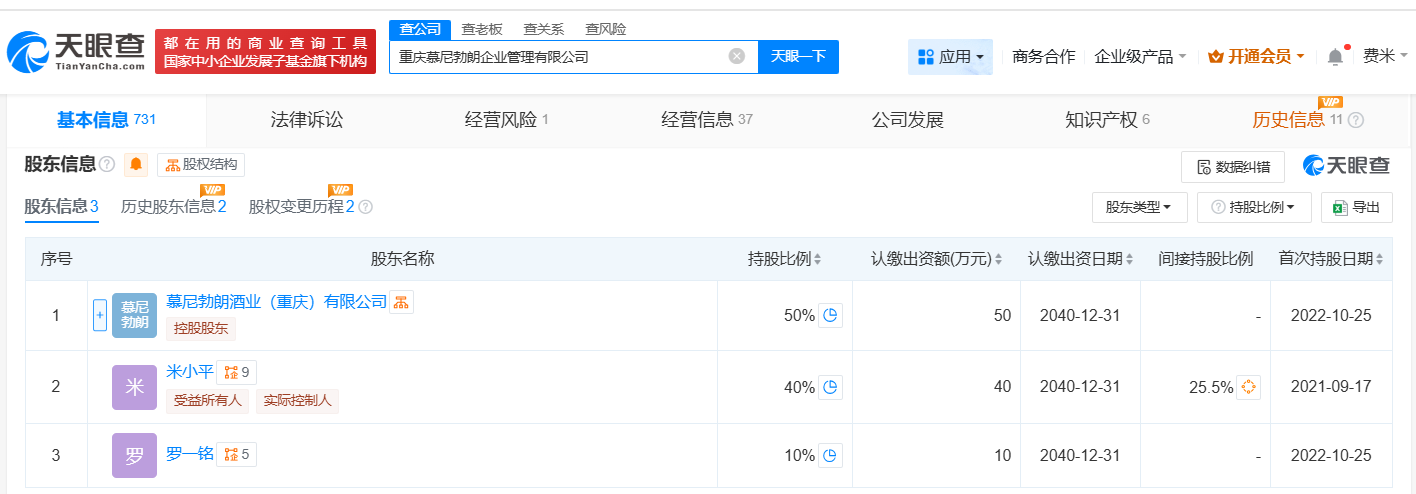This screenshot has width=1416, height=494.
Task: Click the 天眼一下 search button
Action: (798, 57)
